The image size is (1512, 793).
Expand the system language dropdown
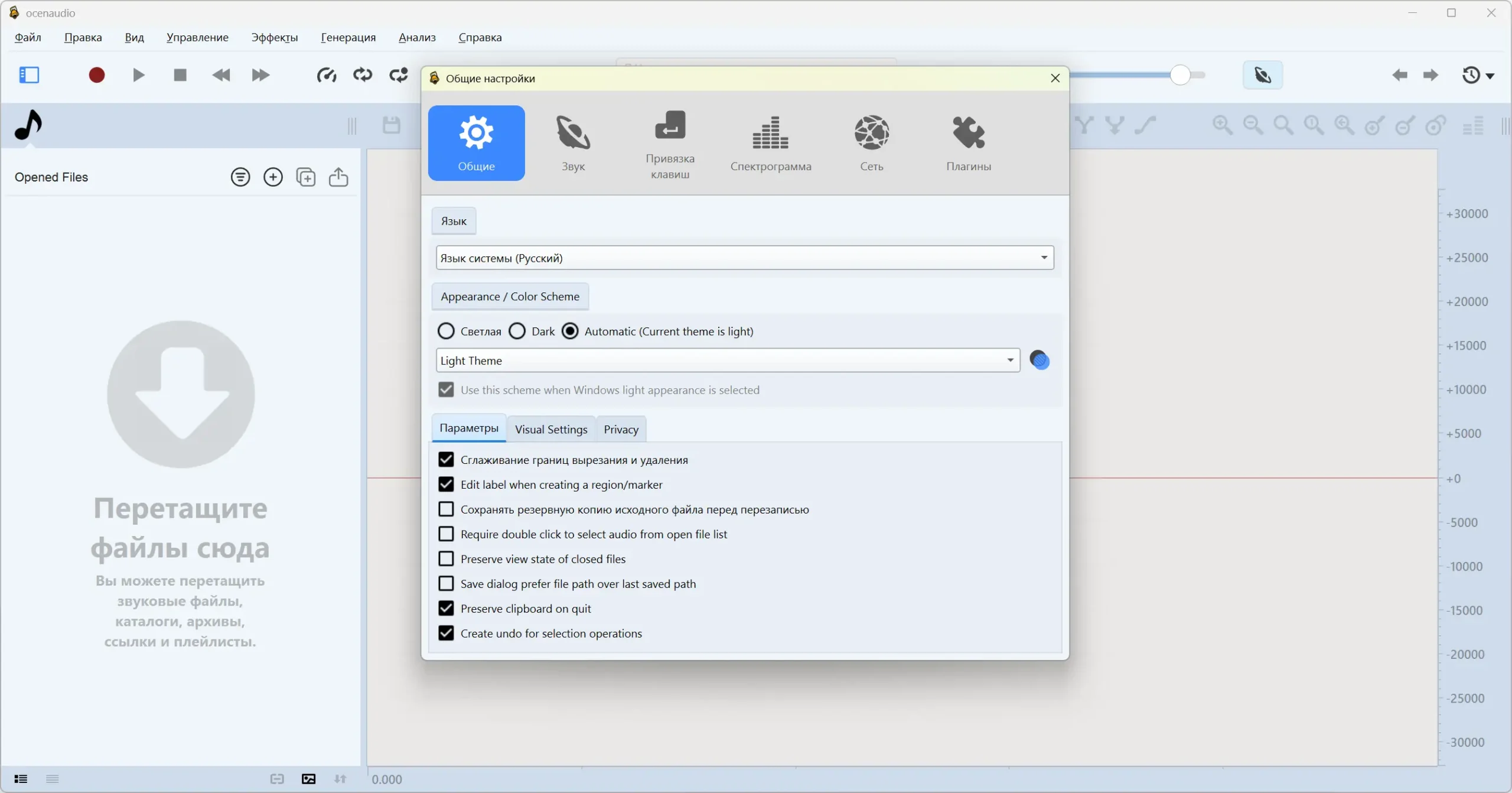click(x=1044, y=258)
